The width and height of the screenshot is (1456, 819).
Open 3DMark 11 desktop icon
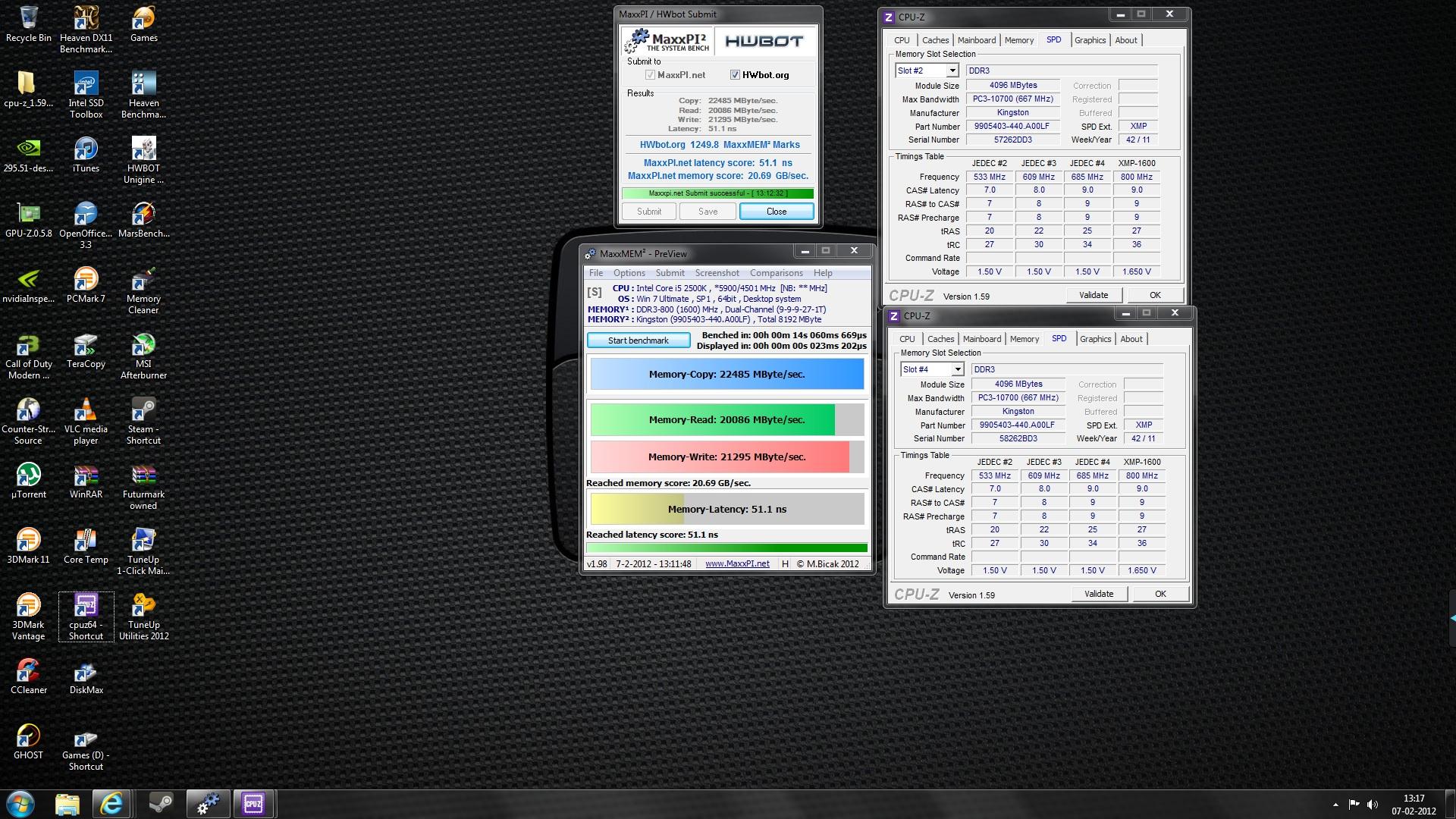(x=29, y=546)
